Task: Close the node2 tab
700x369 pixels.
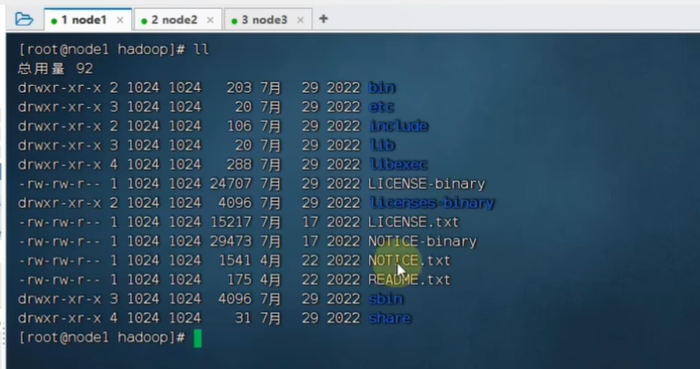Action: pyautogui.click(x=210, y=20)
